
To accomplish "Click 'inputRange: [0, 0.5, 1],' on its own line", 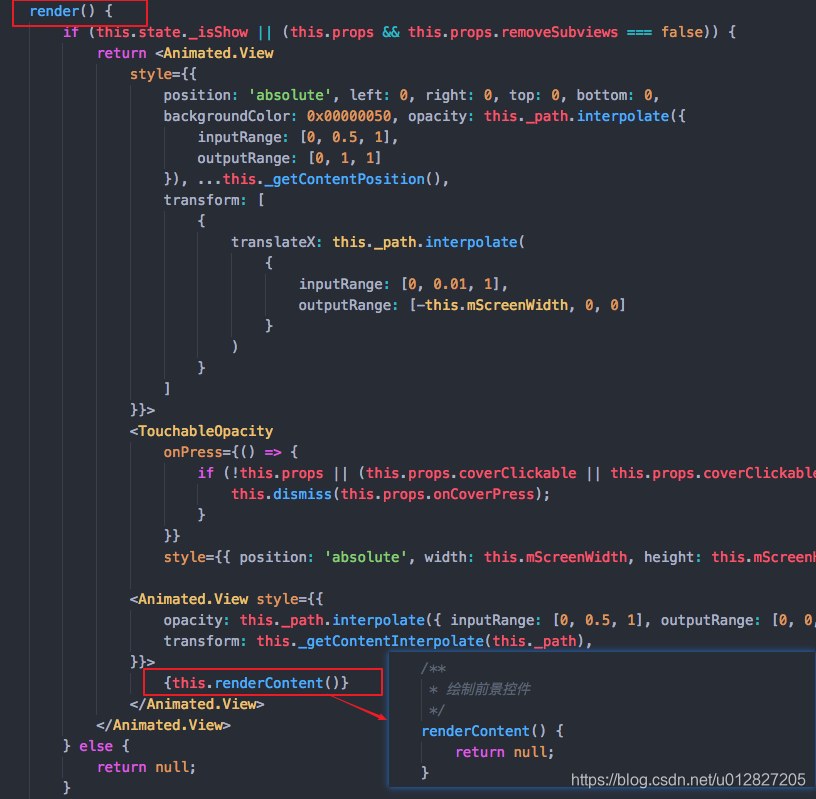I will 298,137.
